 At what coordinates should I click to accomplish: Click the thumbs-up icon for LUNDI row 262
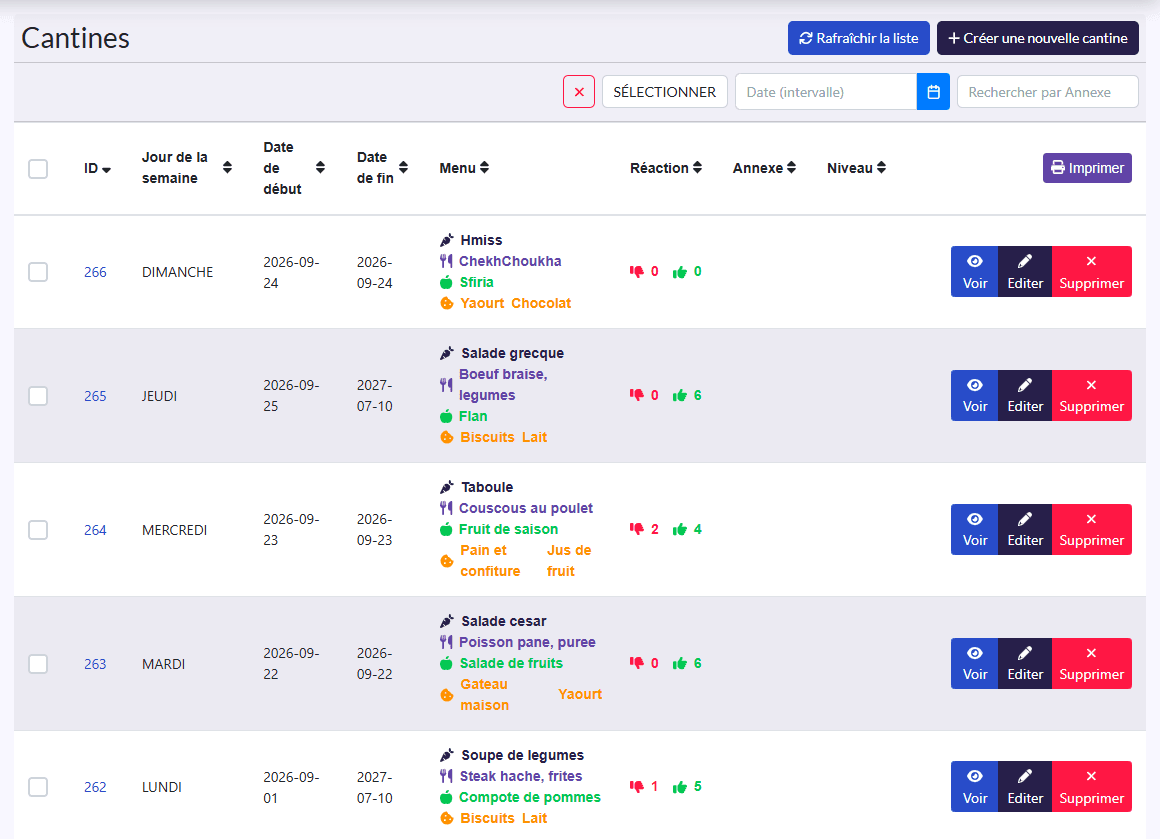tap(679, 787)
